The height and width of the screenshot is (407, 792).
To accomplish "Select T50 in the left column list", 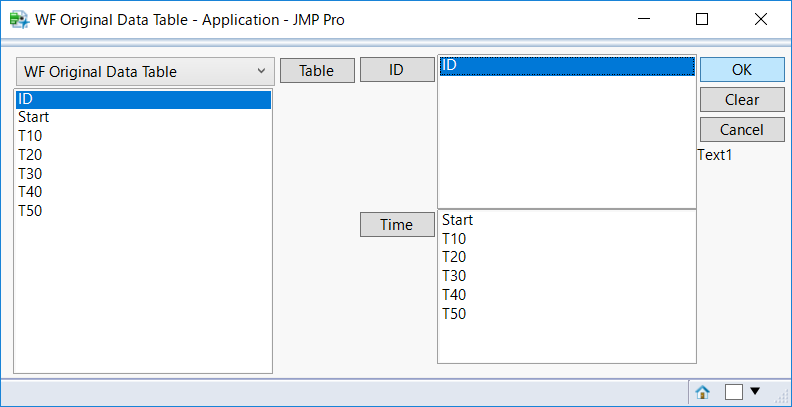I will [x=143, y=211].
